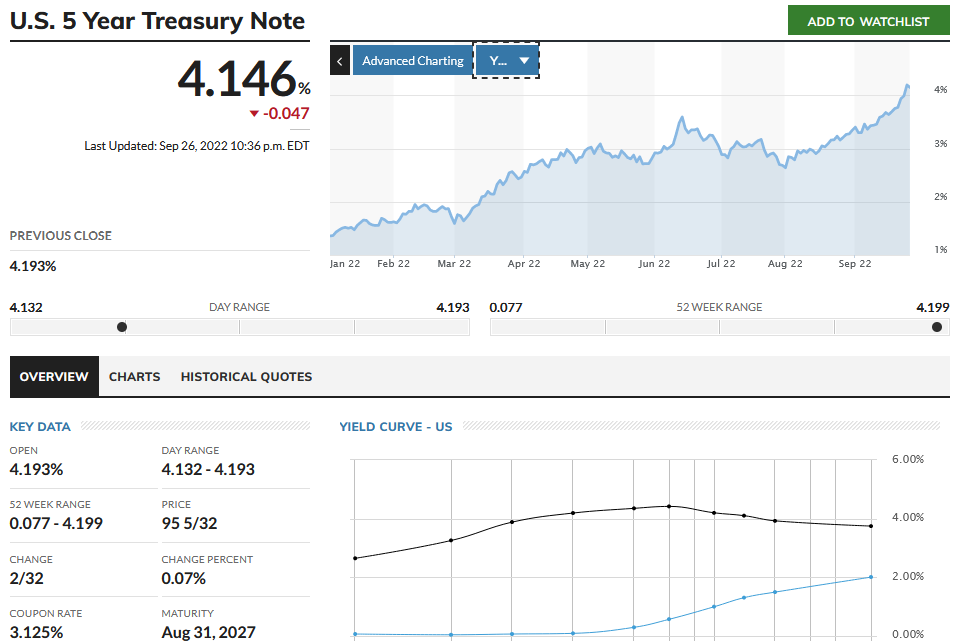This screenshot has height=641, width=955.
Task: Click the Mar 22 chart axis label
Action: point(454,263)
